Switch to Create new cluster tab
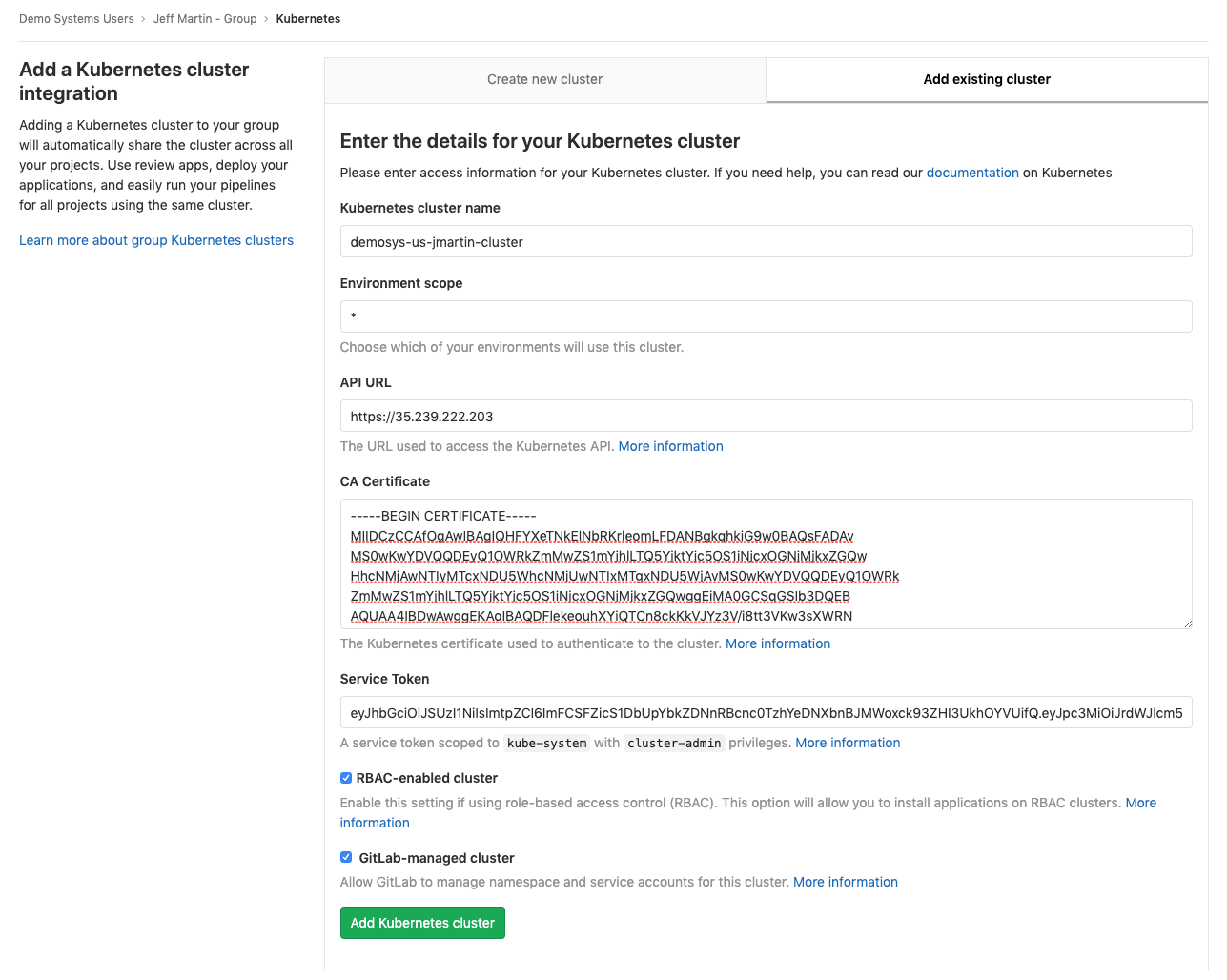 pos(544,79)
